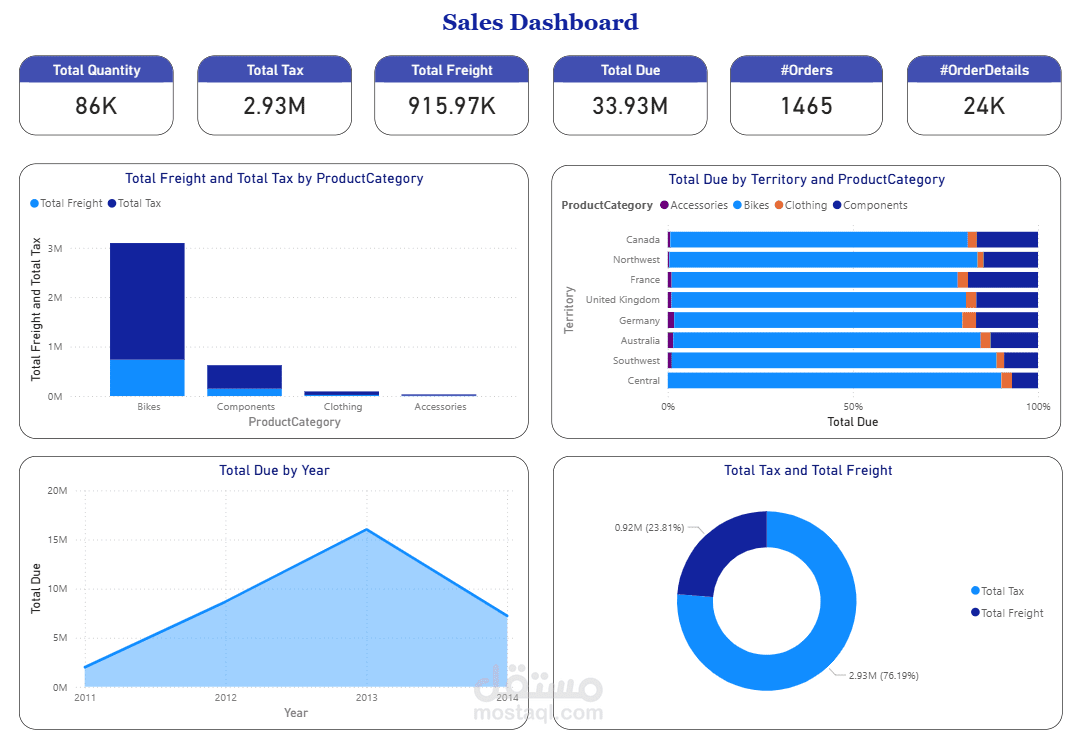Click the Total Due KPI card
Viewport: 1078px width, 739px height.
pos(629,95)
